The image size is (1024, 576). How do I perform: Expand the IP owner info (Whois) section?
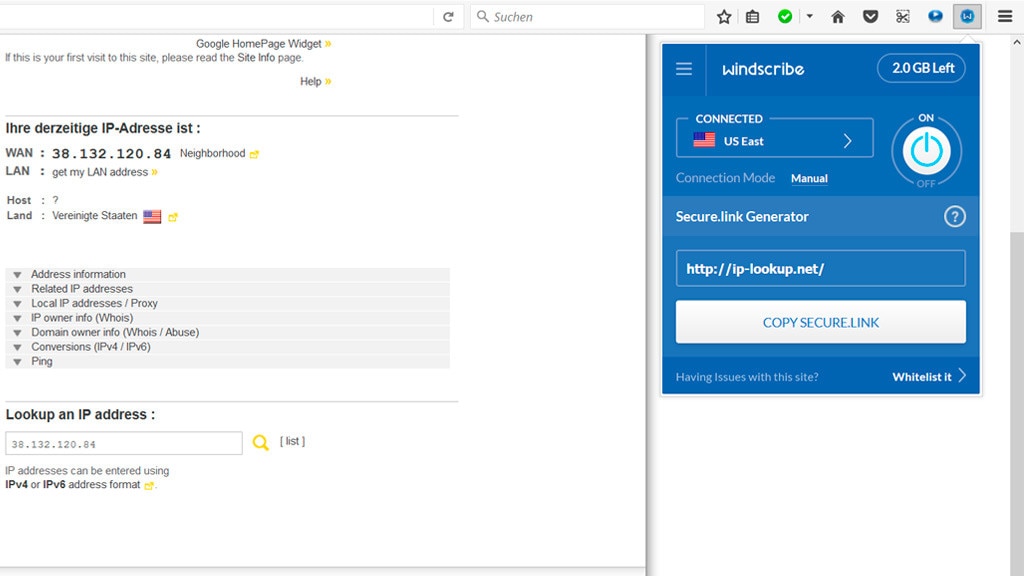[x=81, y=318]
